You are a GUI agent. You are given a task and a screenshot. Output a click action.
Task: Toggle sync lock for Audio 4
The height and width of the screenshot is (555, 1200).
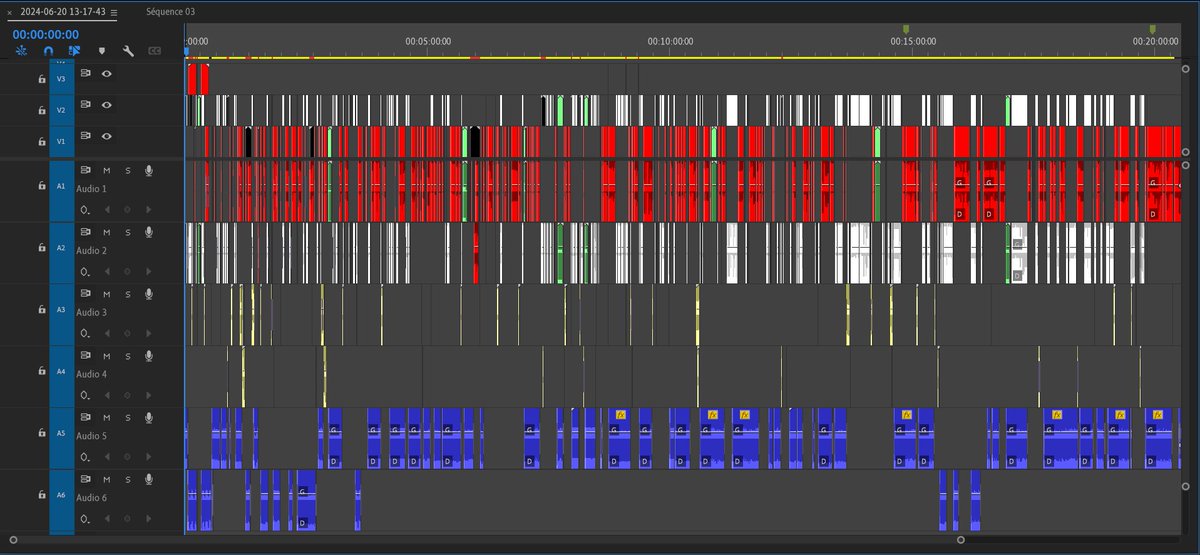tap(86, 355)
